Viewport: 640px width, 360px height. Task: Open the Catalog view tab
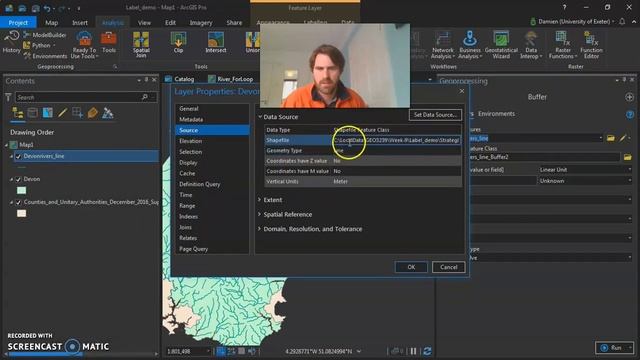coord(180,79)
